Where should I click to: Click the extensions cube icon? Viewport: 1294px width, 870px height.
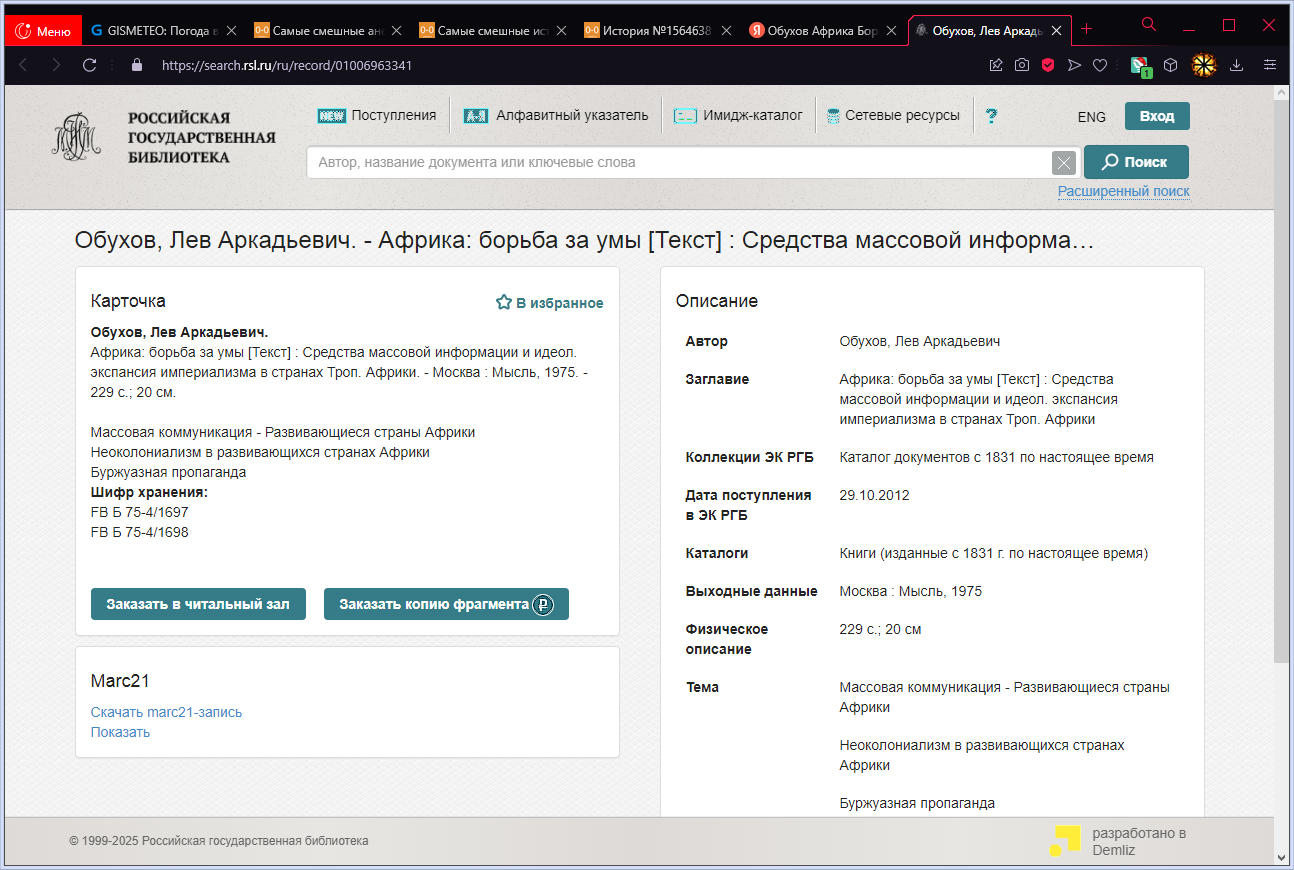(1170, 65)
